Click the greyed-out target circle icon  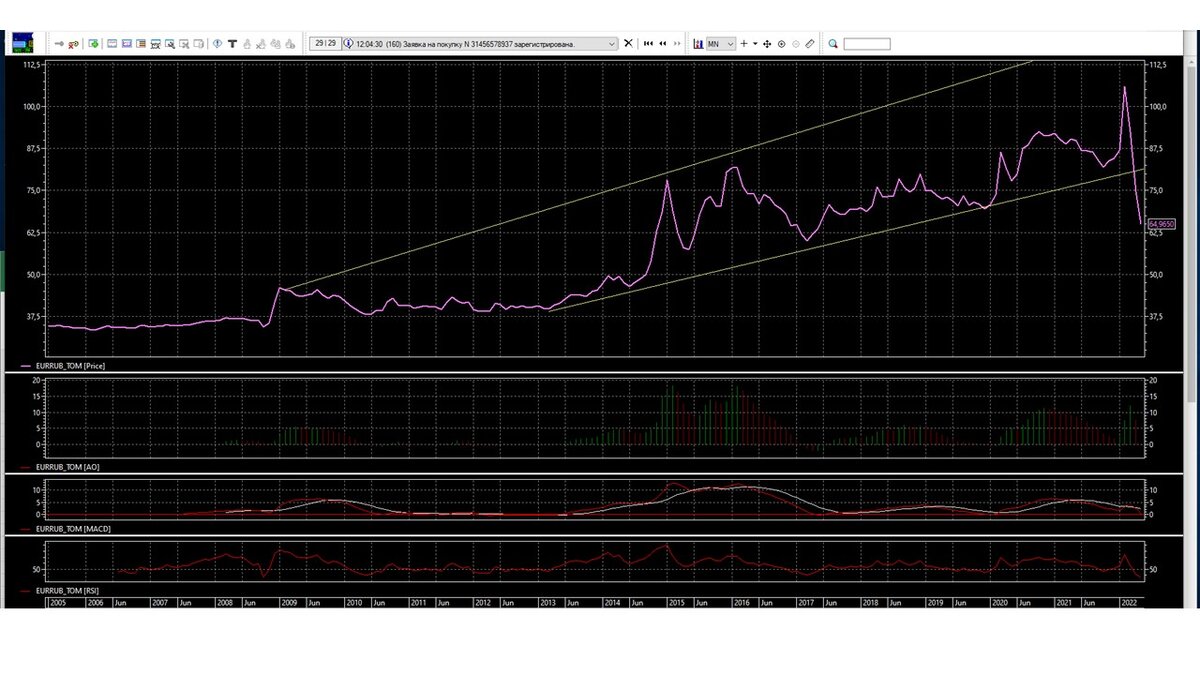[x=796, y=44]
